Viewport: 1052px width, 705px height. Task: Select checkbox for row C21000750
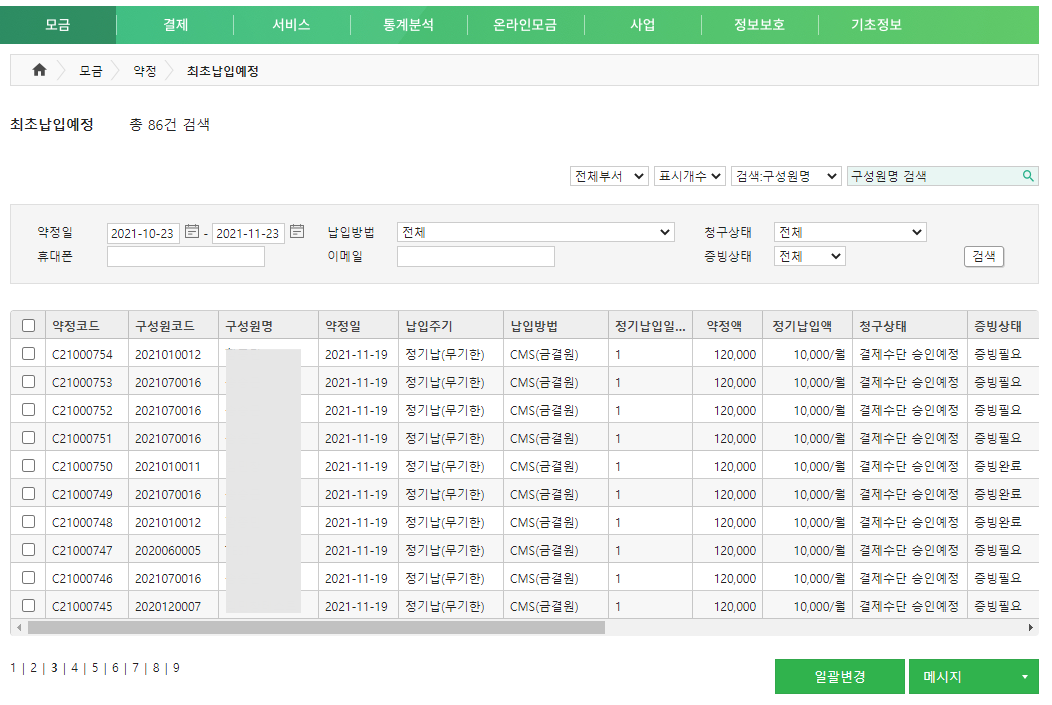(28, 466)
